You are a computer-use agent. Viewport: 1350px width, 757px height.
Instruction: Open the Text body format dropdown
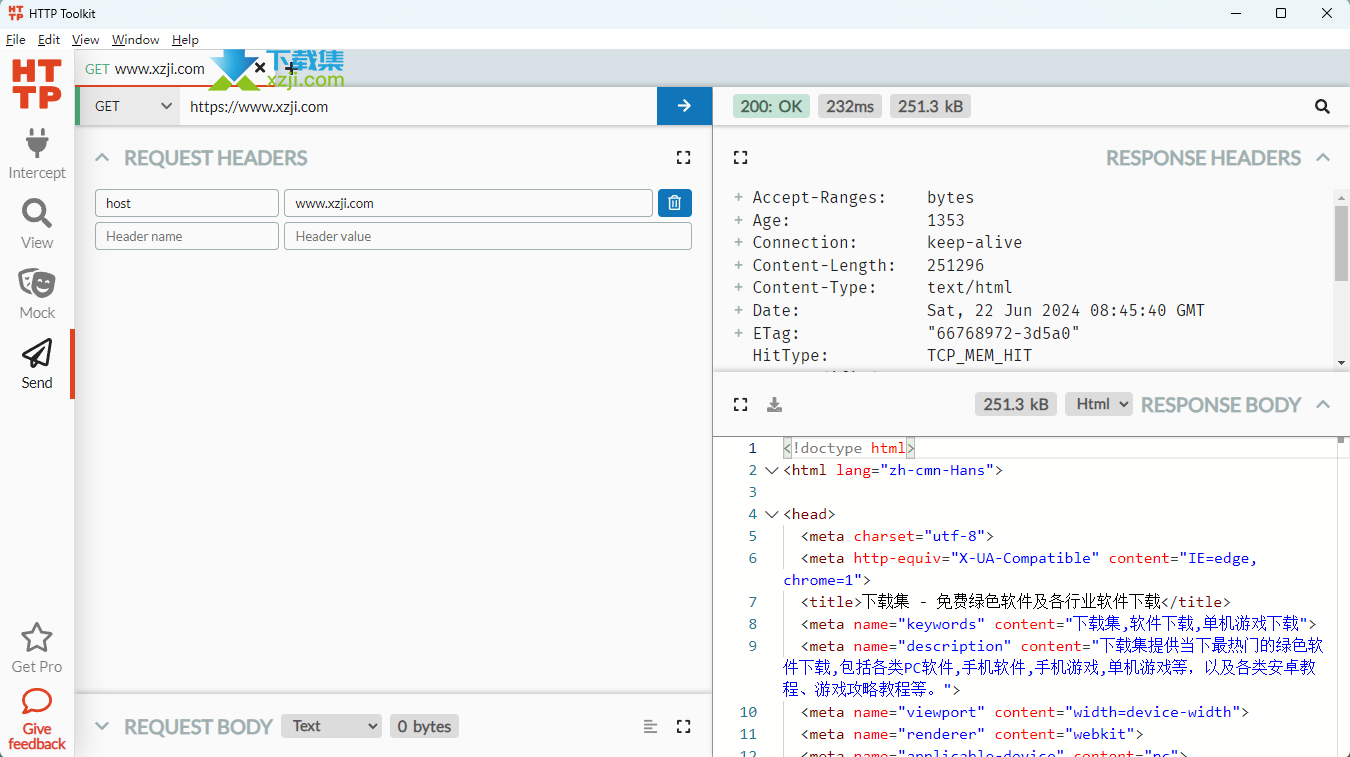[331, 726]
